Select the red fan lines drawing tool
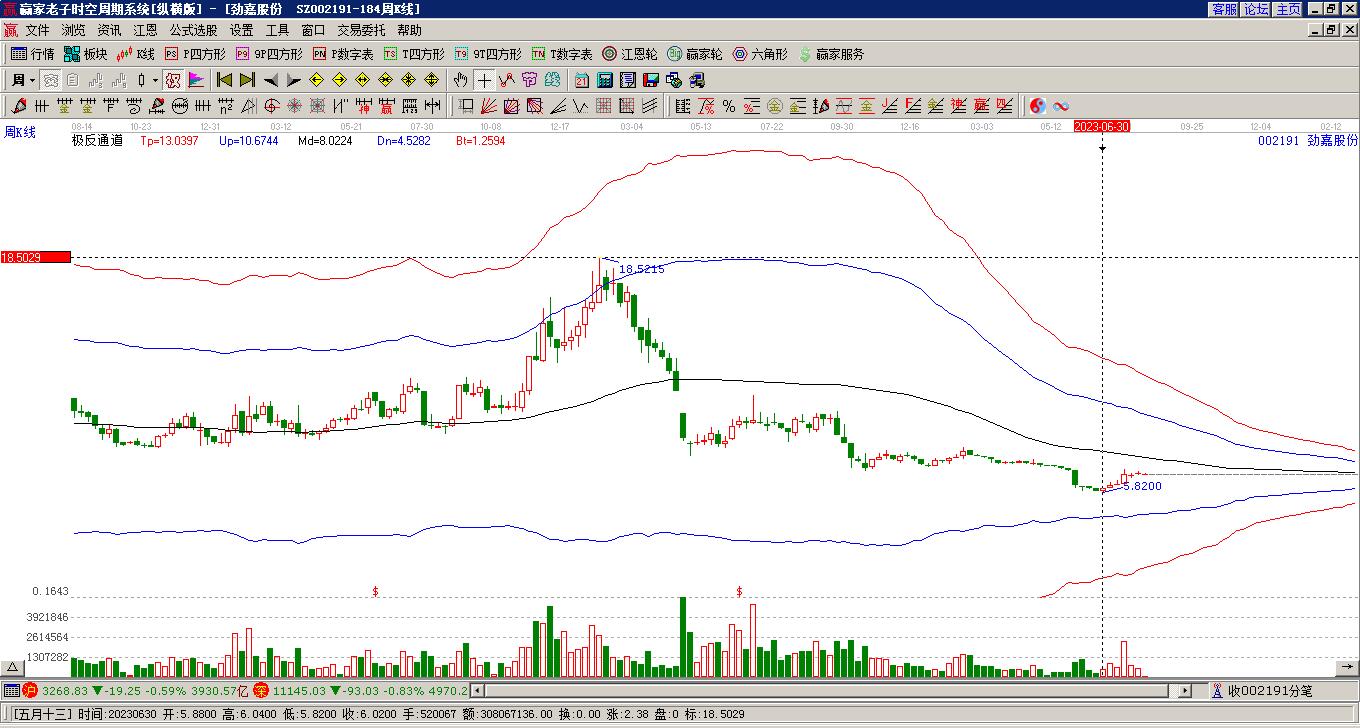The height and width of the screenshot is (728, 1360). click(489, 106)
